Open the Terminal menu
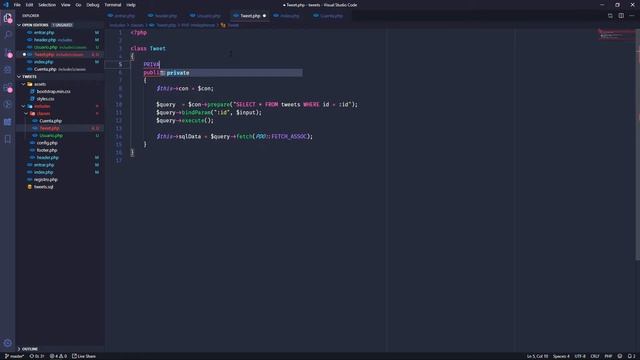 point(113,5)
